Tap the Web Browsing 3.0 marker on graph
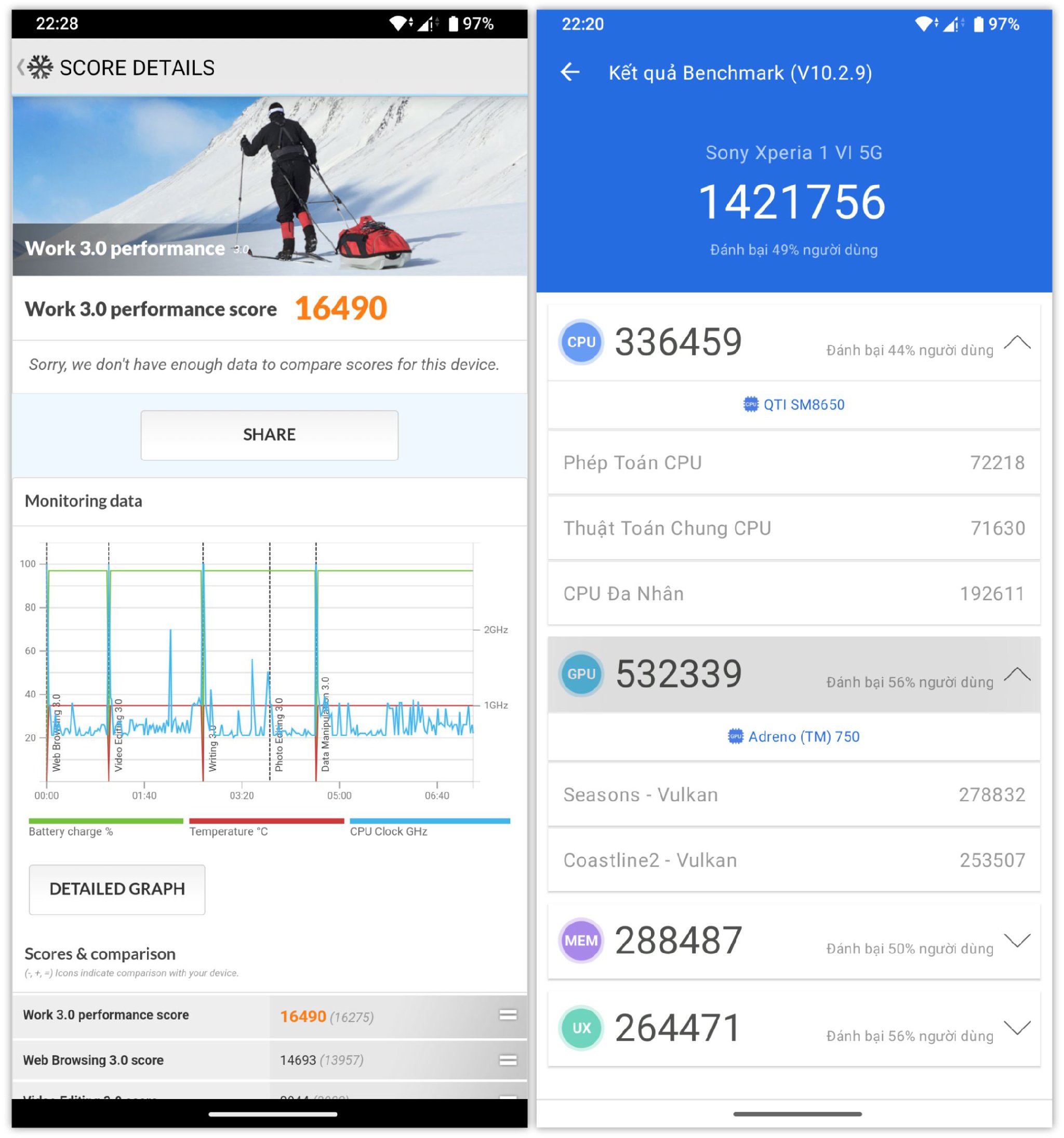1064x1138 pixels. pyautogui.click(x=56, y=733)
